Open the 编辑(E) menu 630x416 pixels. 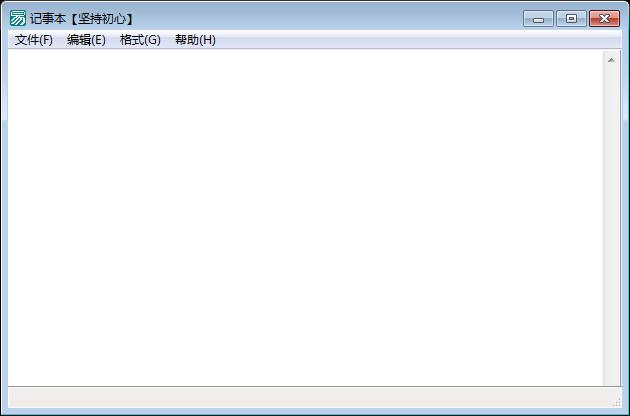click(86, 40)
